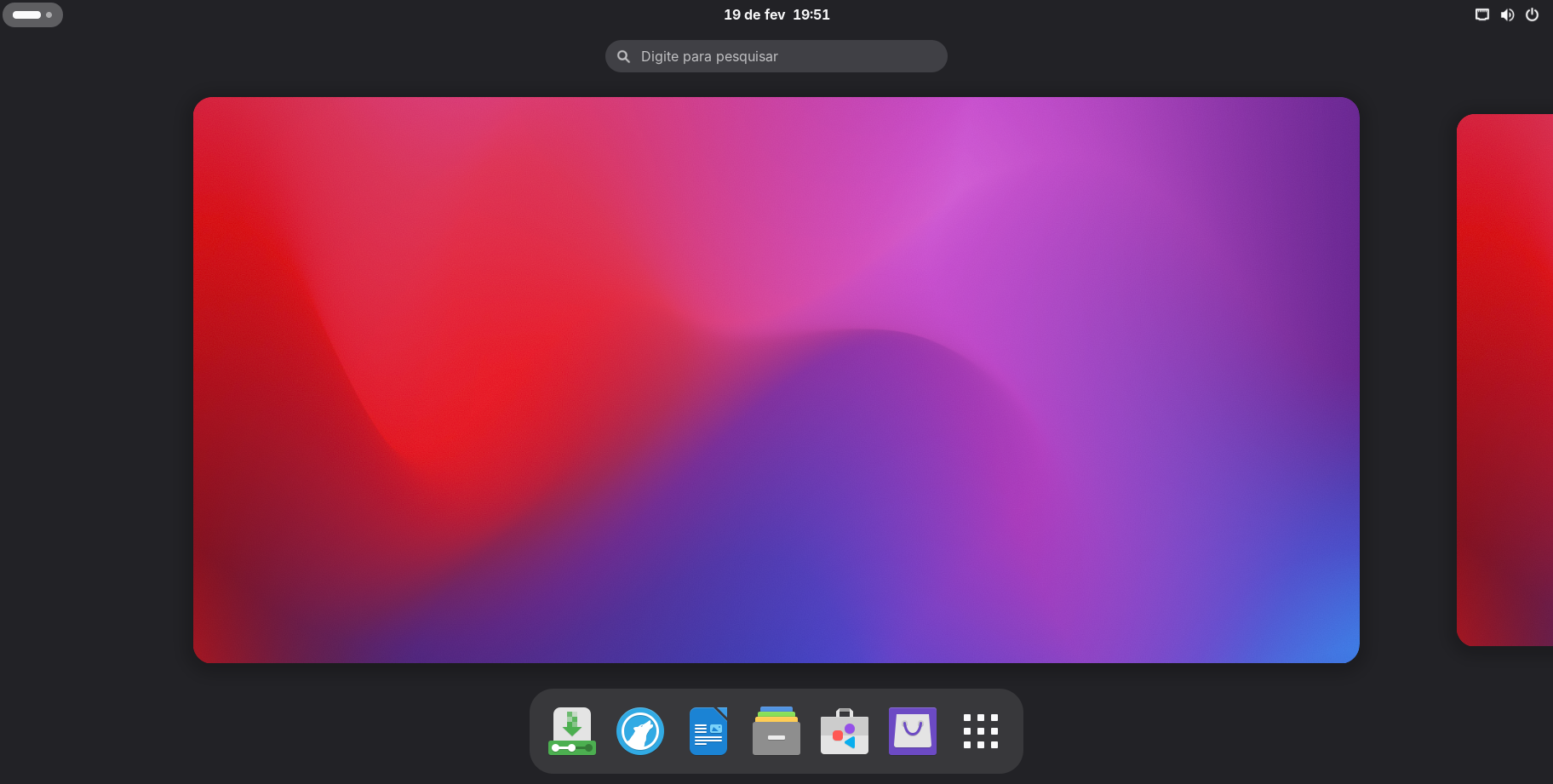The image size is (1553, 784).
Task: Open the Files file-cabinet app
Action: (776, 731)
